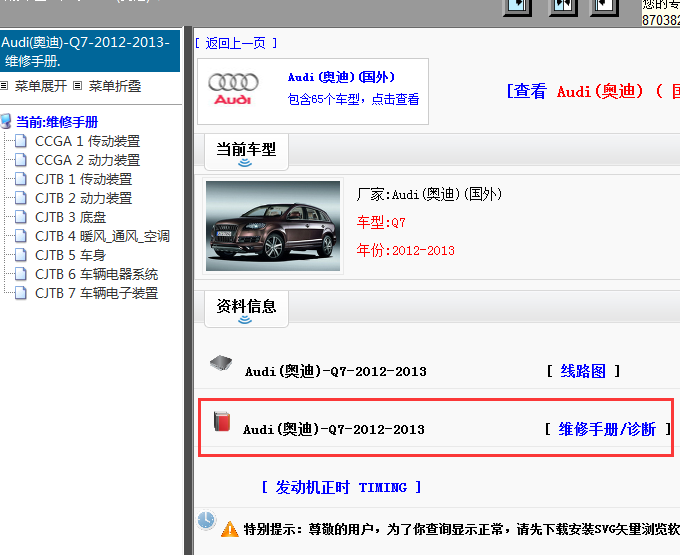Click page icon beside CJTB 7 车辆电子装置
680x555 pixels.
pos(20,293)
